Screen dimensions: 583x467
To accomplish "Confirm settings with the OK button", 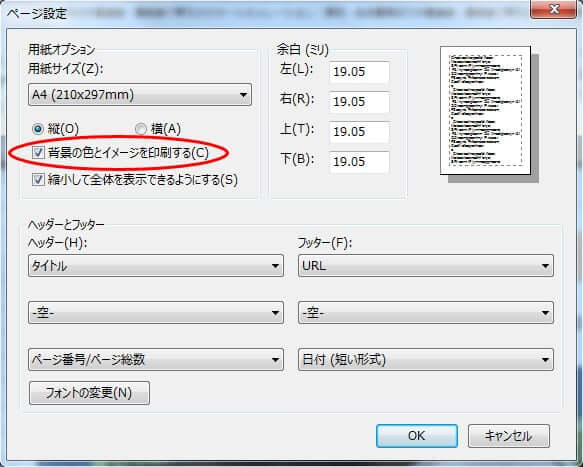I will point(417,436).
